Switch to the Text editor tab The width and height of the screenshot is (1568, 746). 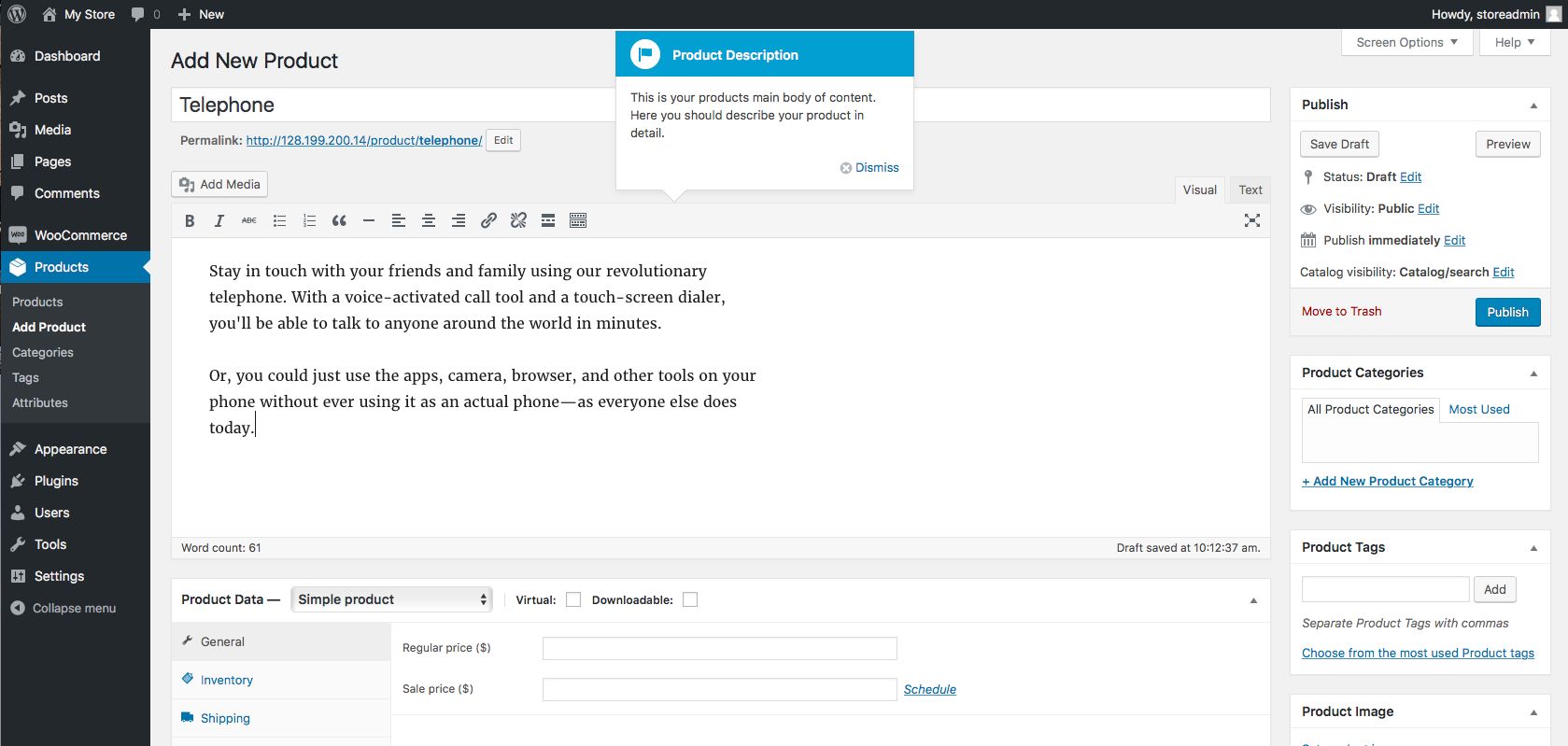tap(1250, 190)
